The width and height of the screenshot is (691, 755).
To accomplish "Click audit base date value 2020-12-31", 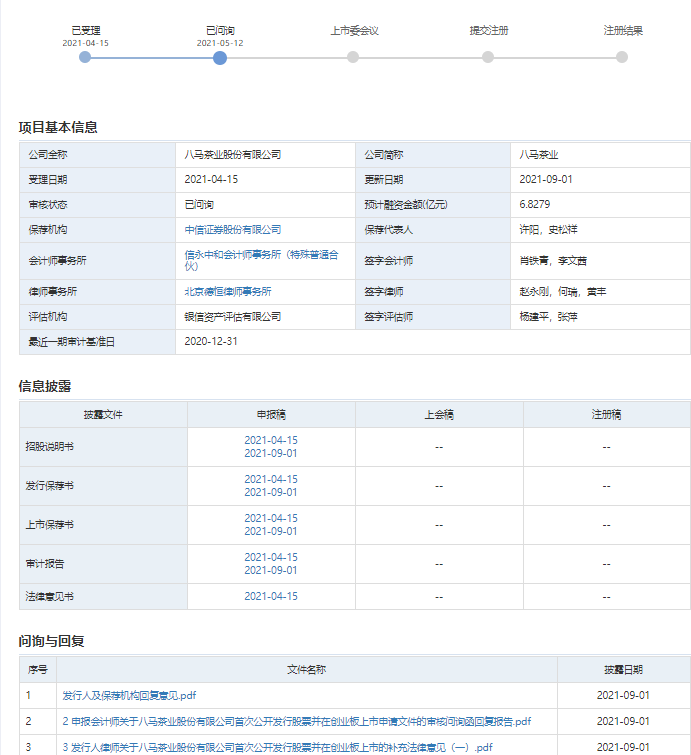I will coord(211,341).
